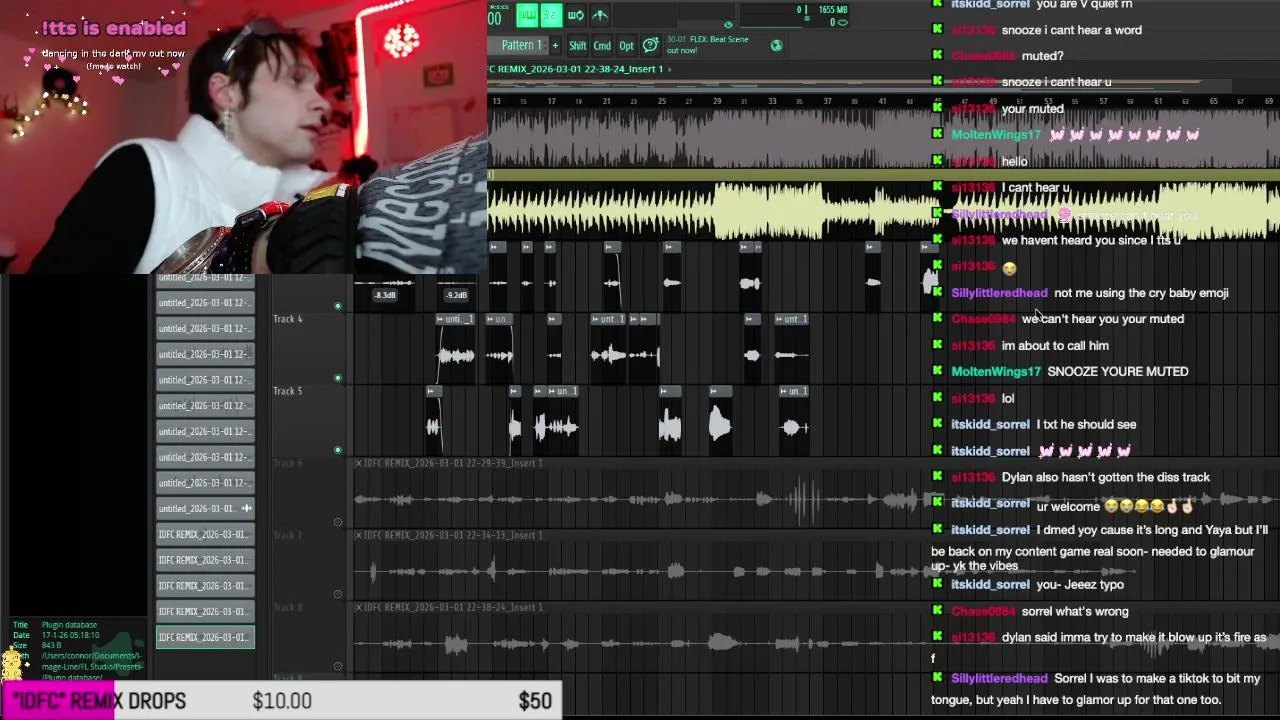This screenshot has height=720, width=1280.
Task: Jump to bar 25 on timeline ruler
Action: [x=661, y=101]
